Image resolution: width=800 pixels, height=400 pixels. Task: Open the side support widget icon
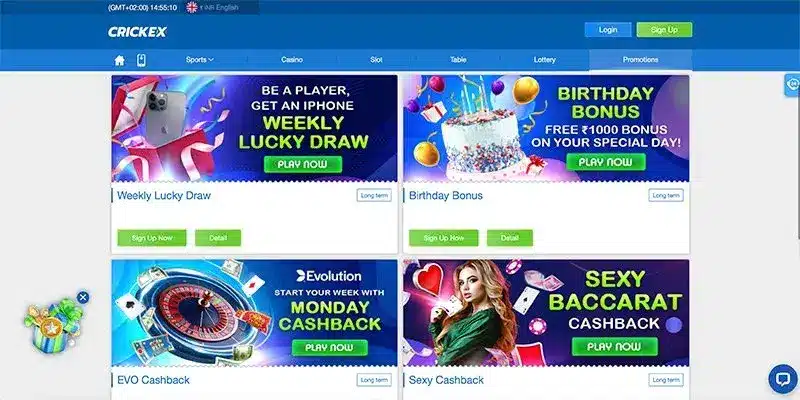click(793, 85)
